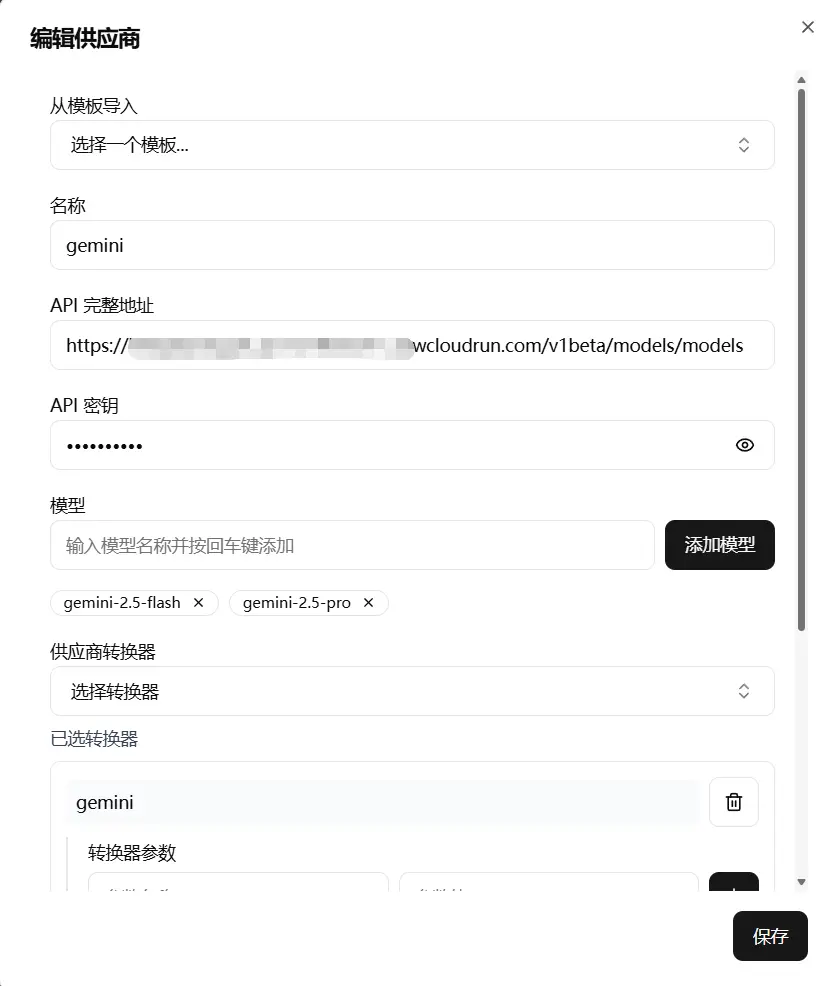This screenshot has width=835, height=986.
Task: Click the scrollbar up arrow
Action: click(x=801, y=80)
